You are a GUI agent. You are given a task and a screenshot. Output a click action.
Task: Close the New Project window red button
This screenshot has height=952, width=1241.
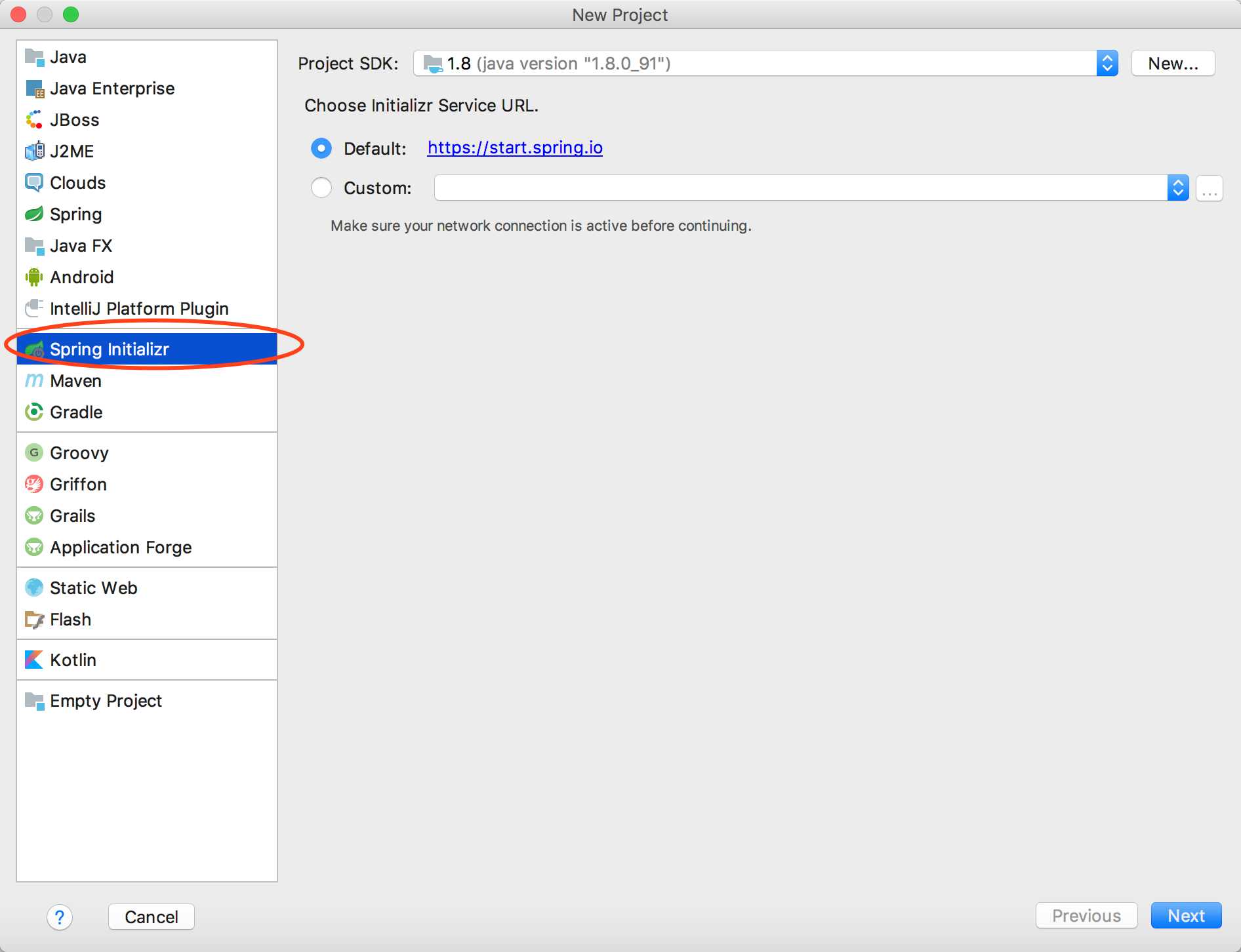point(18,14)
